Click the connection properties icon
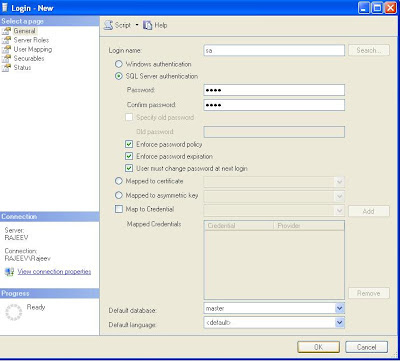400x361 pixels. (9, 272)
